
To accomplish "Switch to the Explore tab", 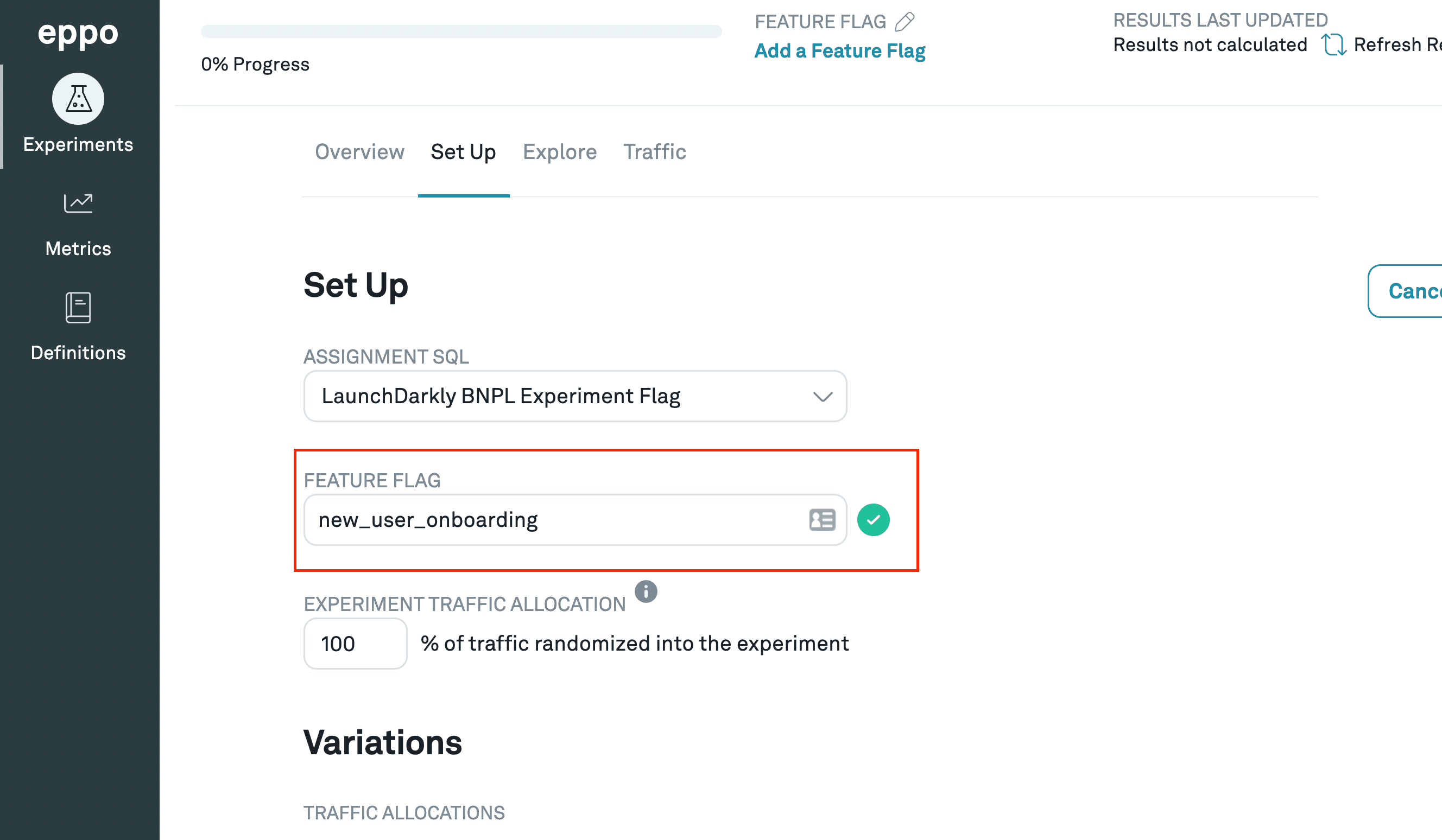I will coord(560,152).
